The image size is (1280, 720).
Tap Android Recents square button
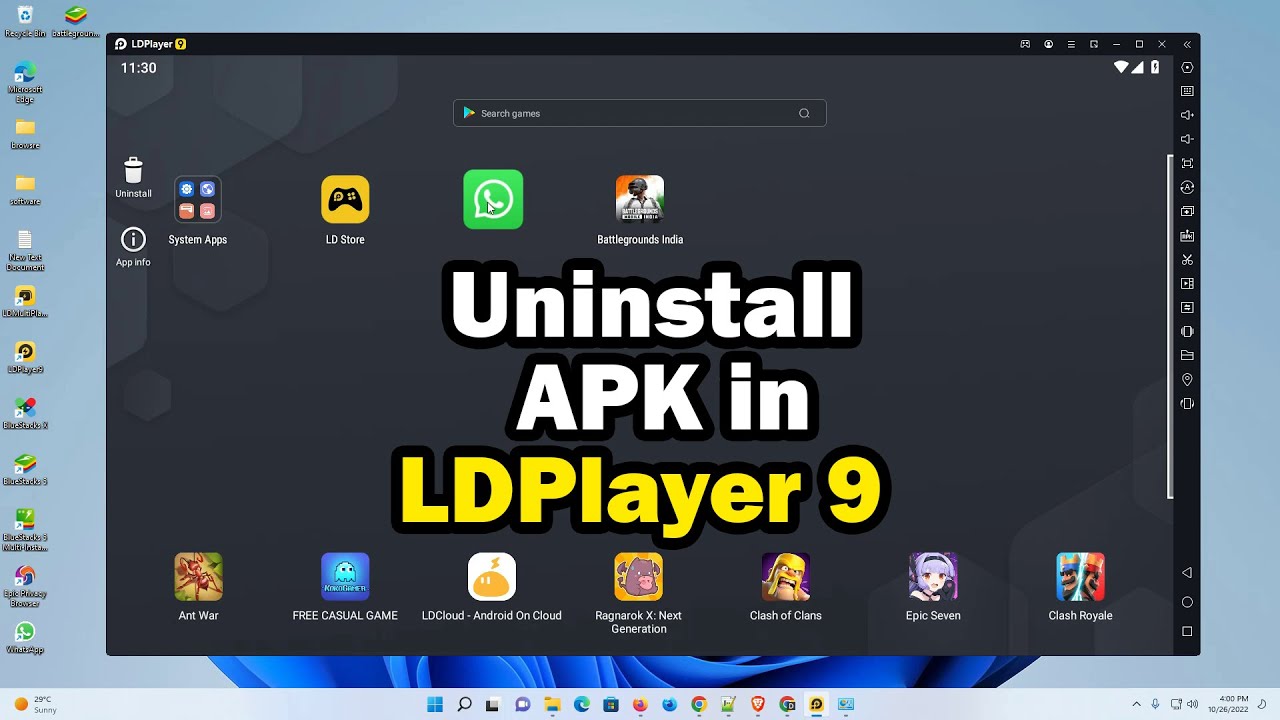point(1187,631)
